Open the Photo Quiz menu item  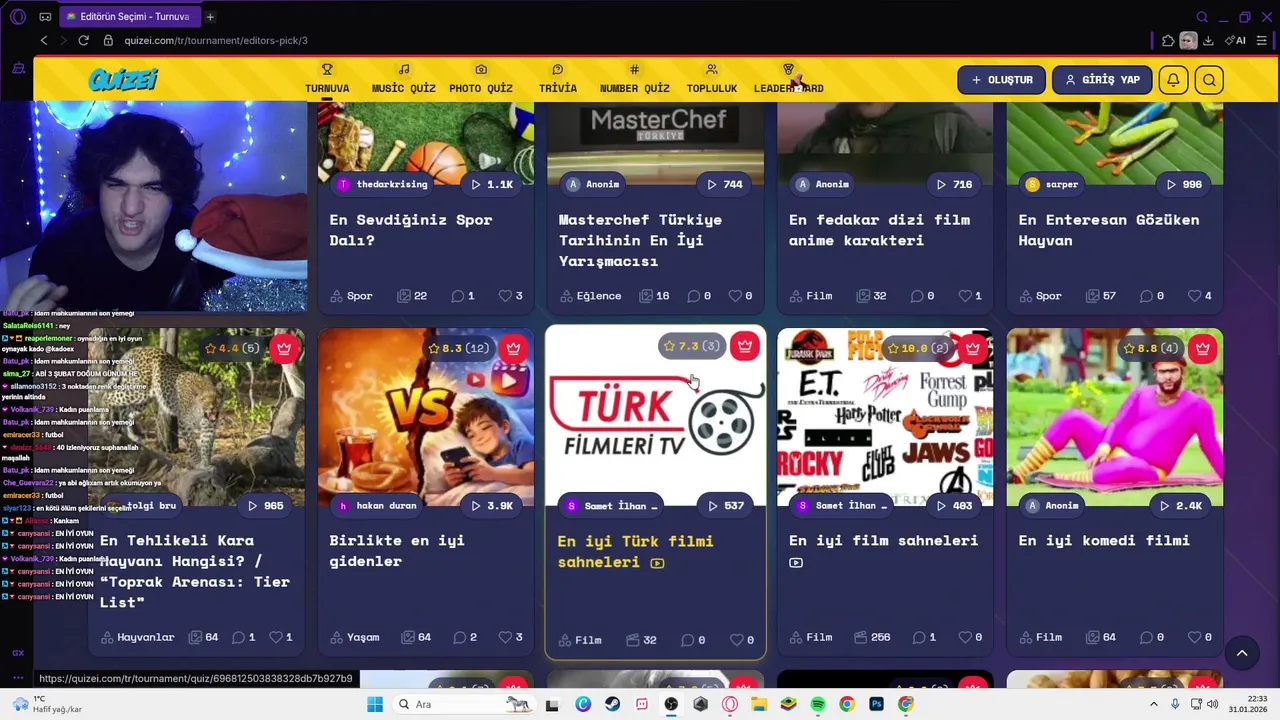coord(481,79)
